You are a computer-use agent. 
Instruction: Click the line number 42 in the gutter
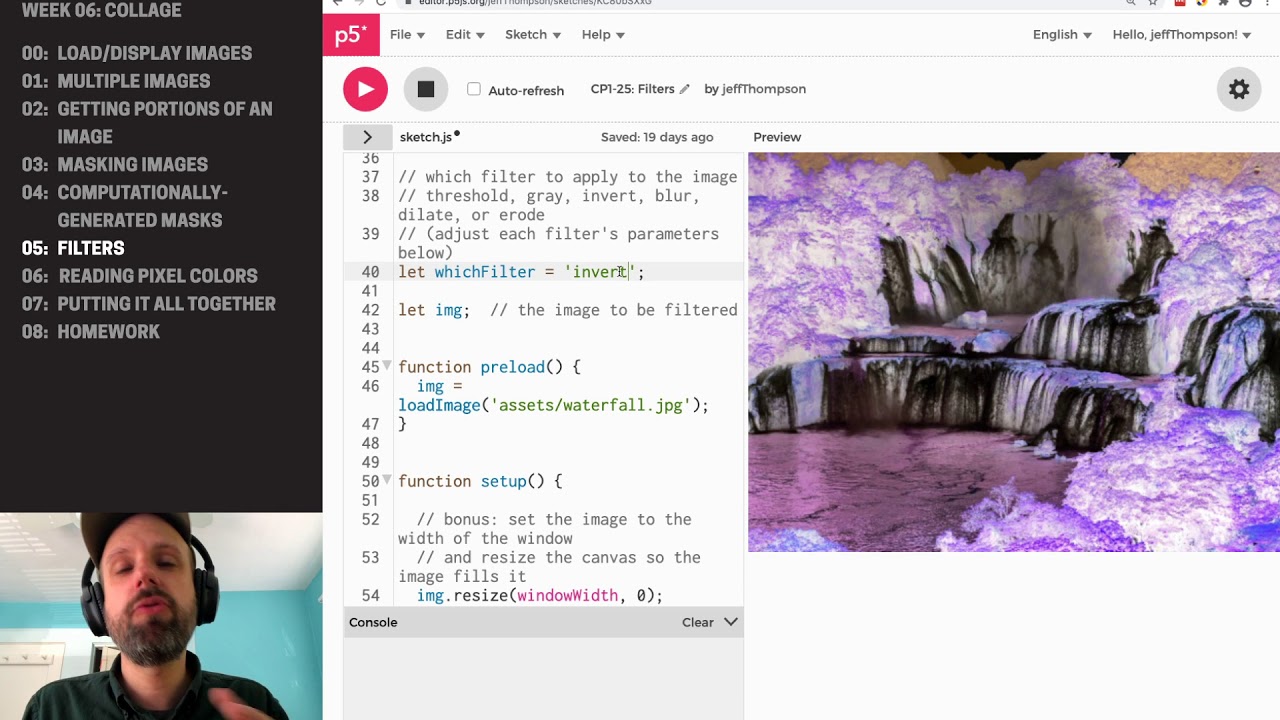370,310
